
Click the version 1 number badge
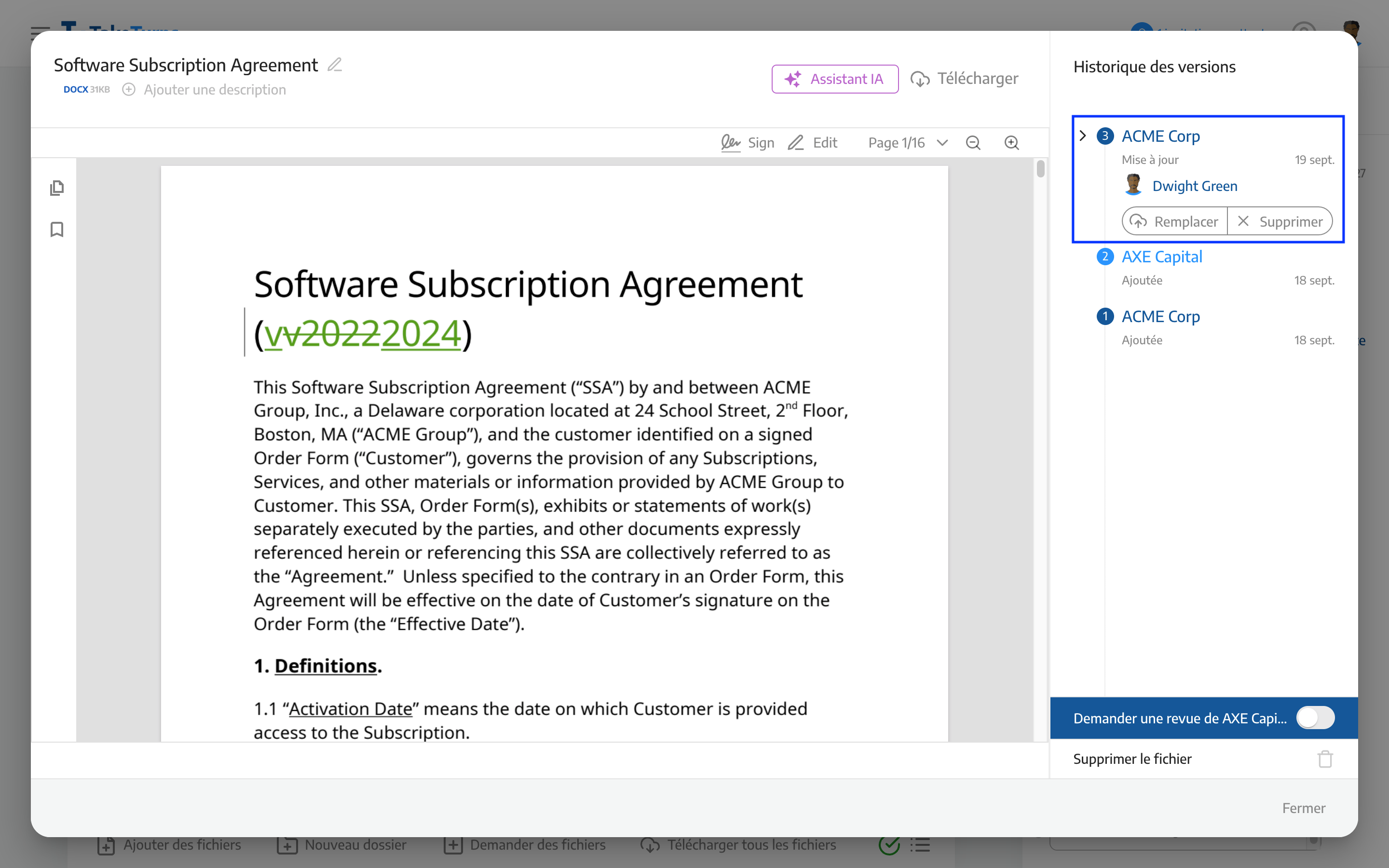point(1105,316)
